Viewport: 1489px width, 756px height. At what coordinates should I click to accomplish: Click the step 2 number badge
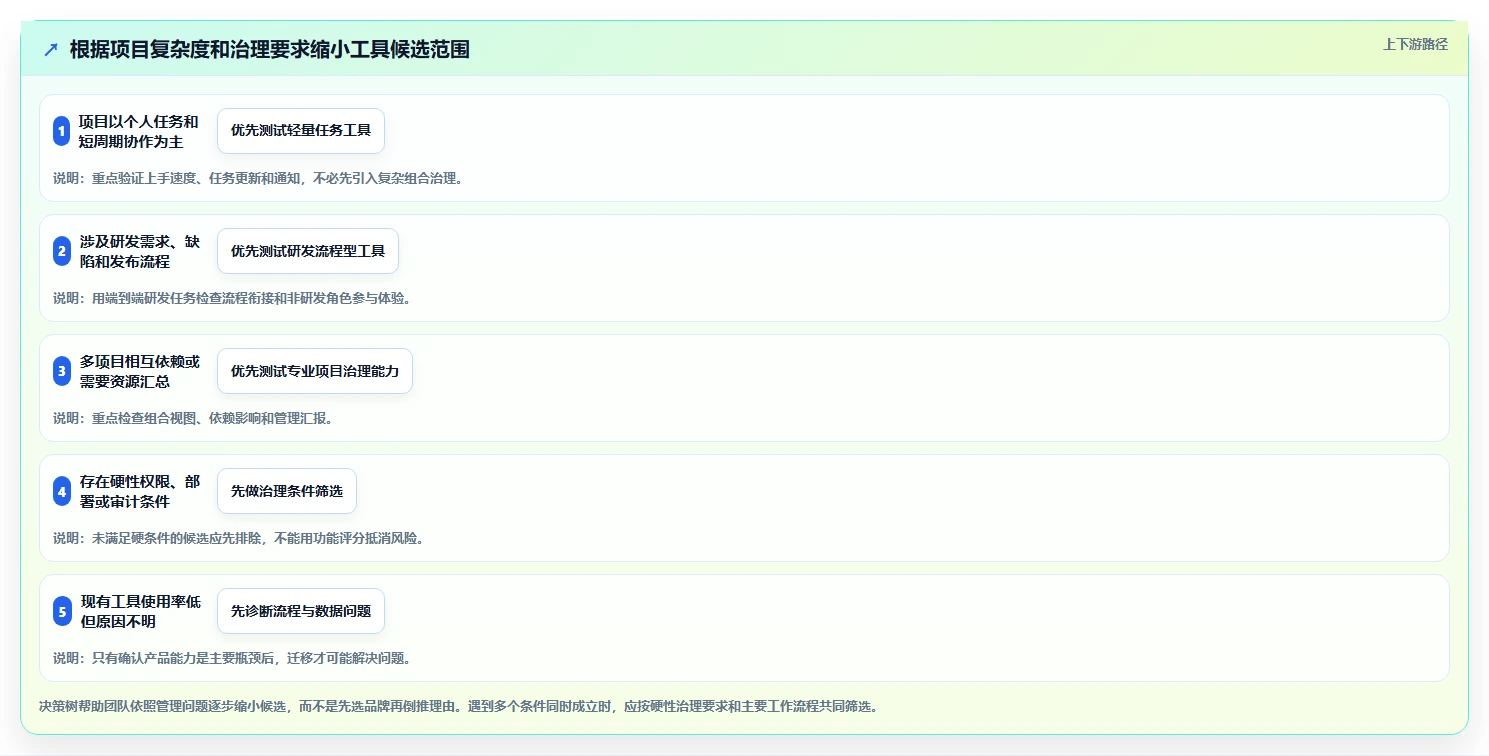(x=62, y=251)
